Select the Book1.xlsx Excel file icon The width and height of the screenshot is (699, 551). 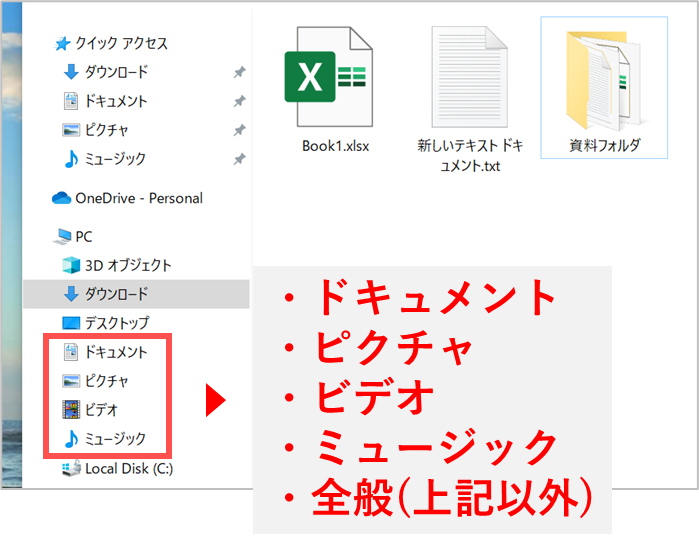point(329,77)
